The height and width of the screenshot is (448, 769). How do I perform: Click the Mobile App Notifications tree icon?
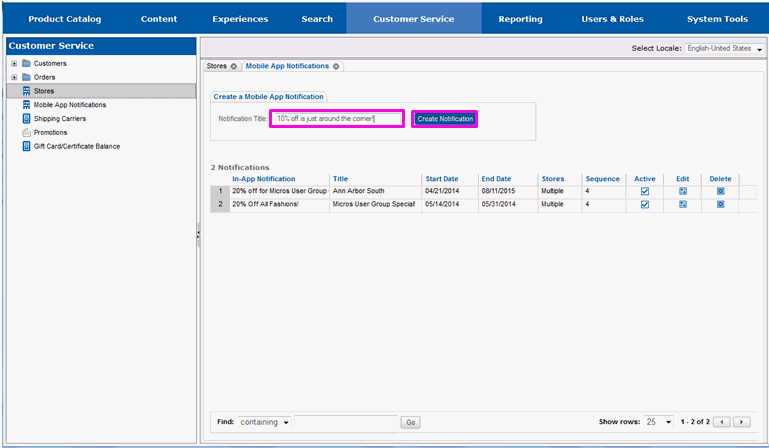26,105
